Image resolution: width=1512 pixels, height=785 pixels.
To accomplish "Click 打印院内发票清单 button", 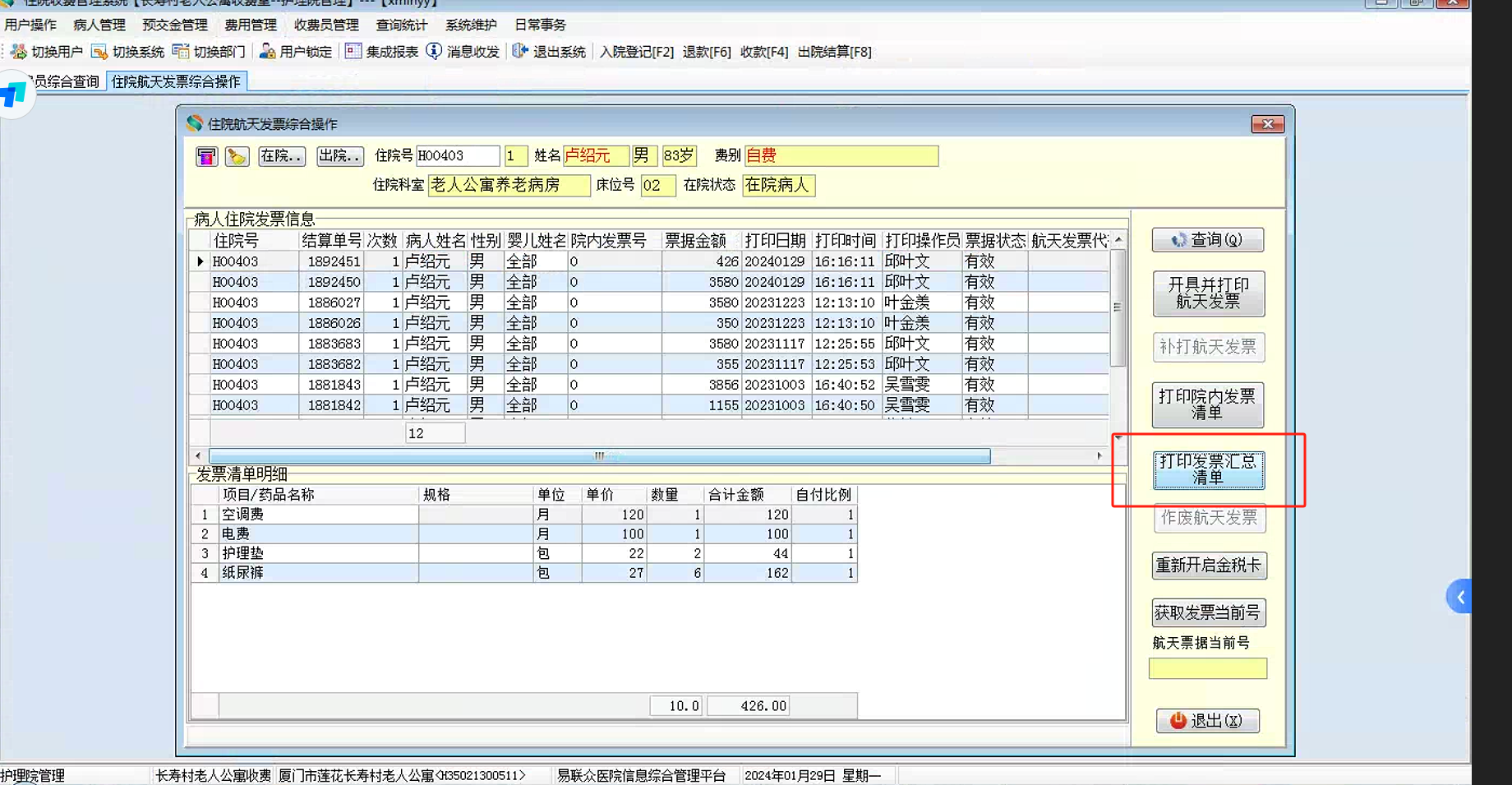I will [x=1208, y=404].
